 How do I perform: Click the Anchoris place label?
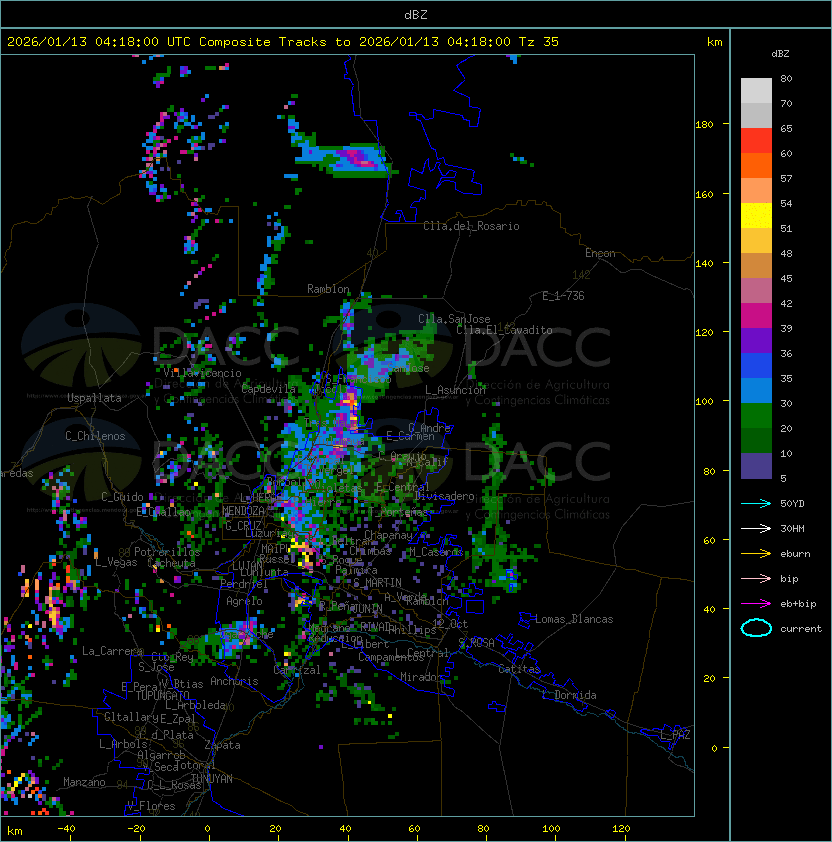tap(234, 681)
